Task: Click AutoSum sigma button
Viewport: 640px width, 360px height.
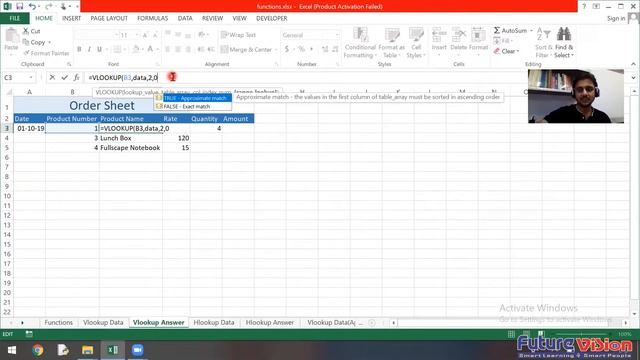Action: 510,31
